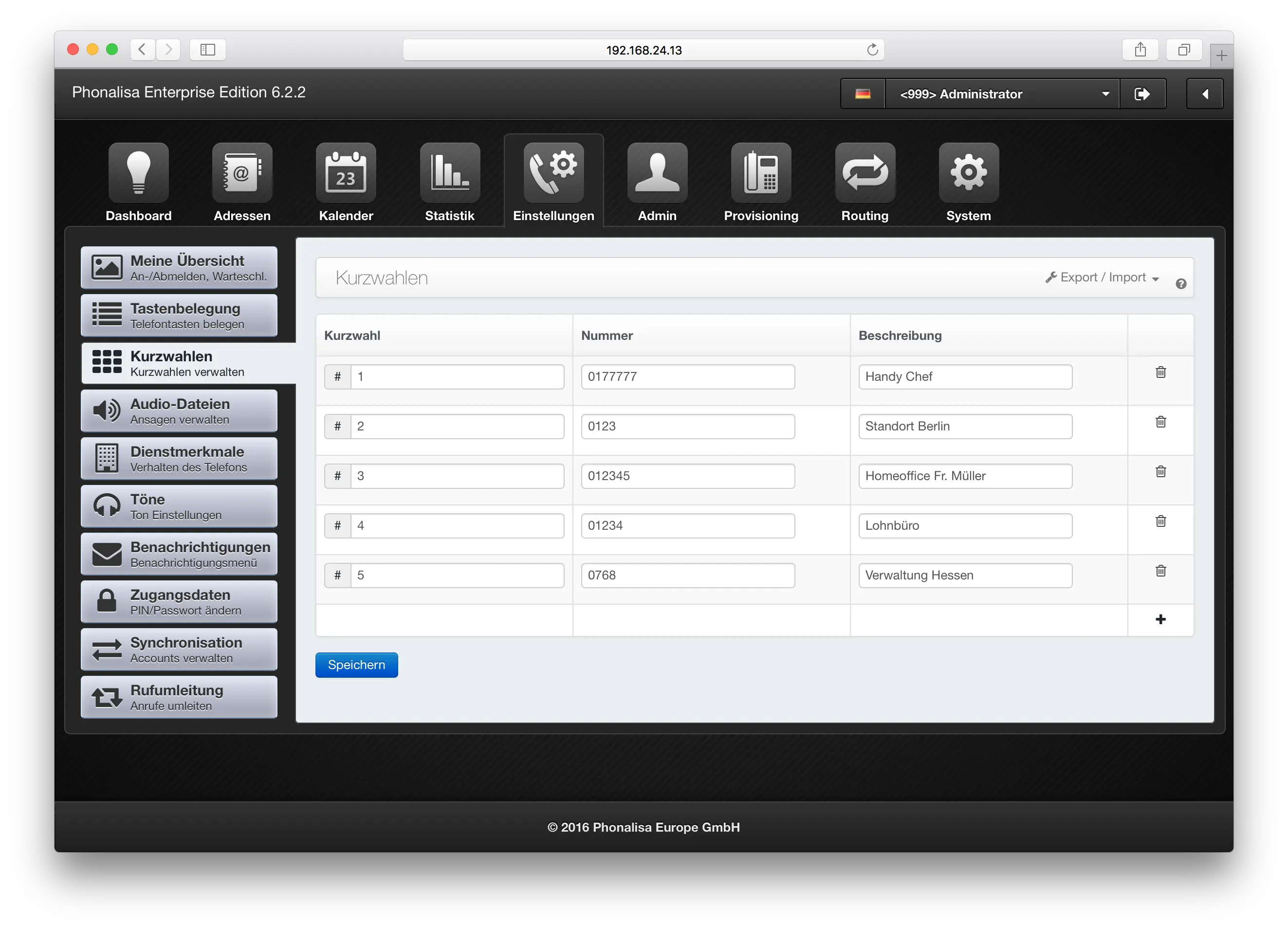Image resolution: width=1288 pixels, height=930 pixels.
Task: Open the Routing arrows icon
Action: click(865, 173)
